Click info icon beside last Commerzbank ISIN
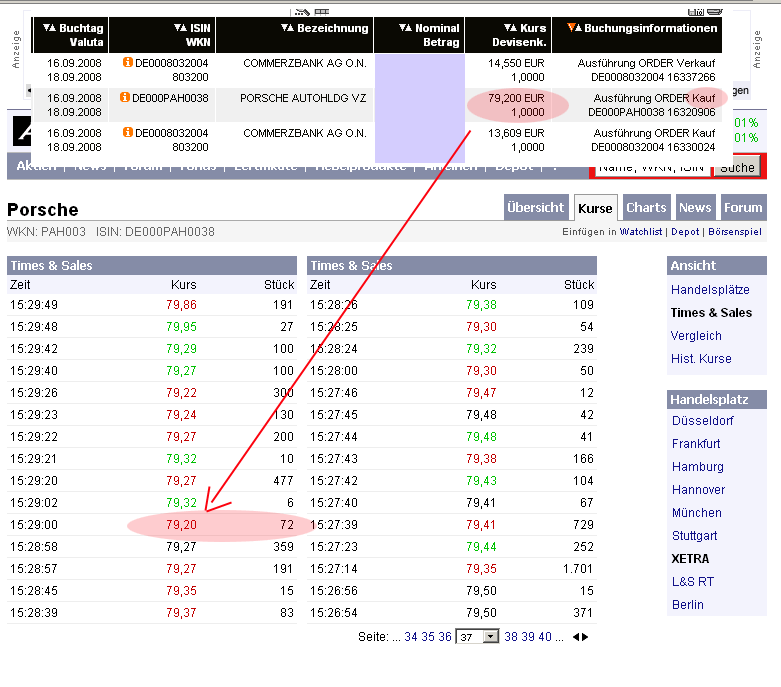This screenshot has height=687, width=781. click(128, 132)
